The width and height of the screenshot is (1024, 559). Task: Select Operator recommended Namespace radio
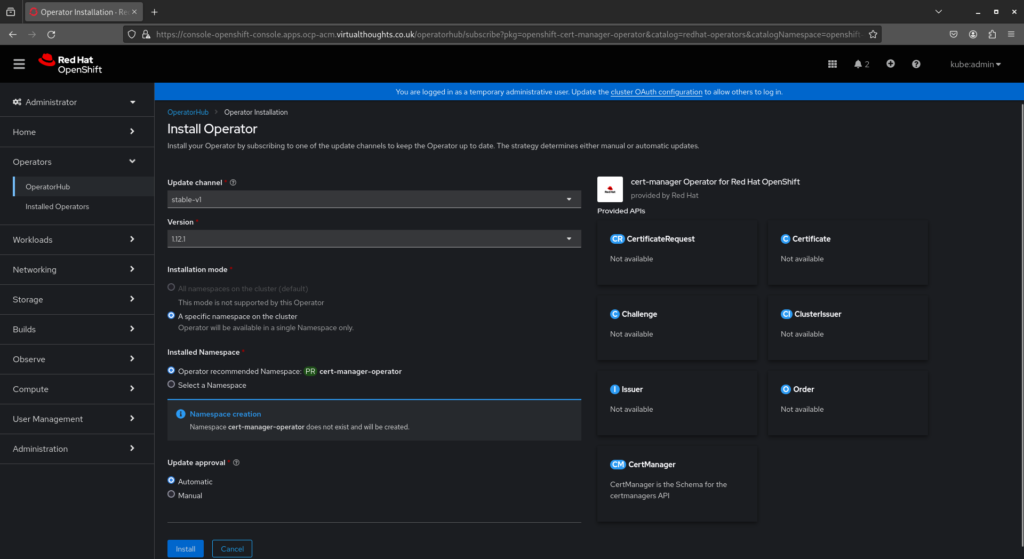pos(171,370)
